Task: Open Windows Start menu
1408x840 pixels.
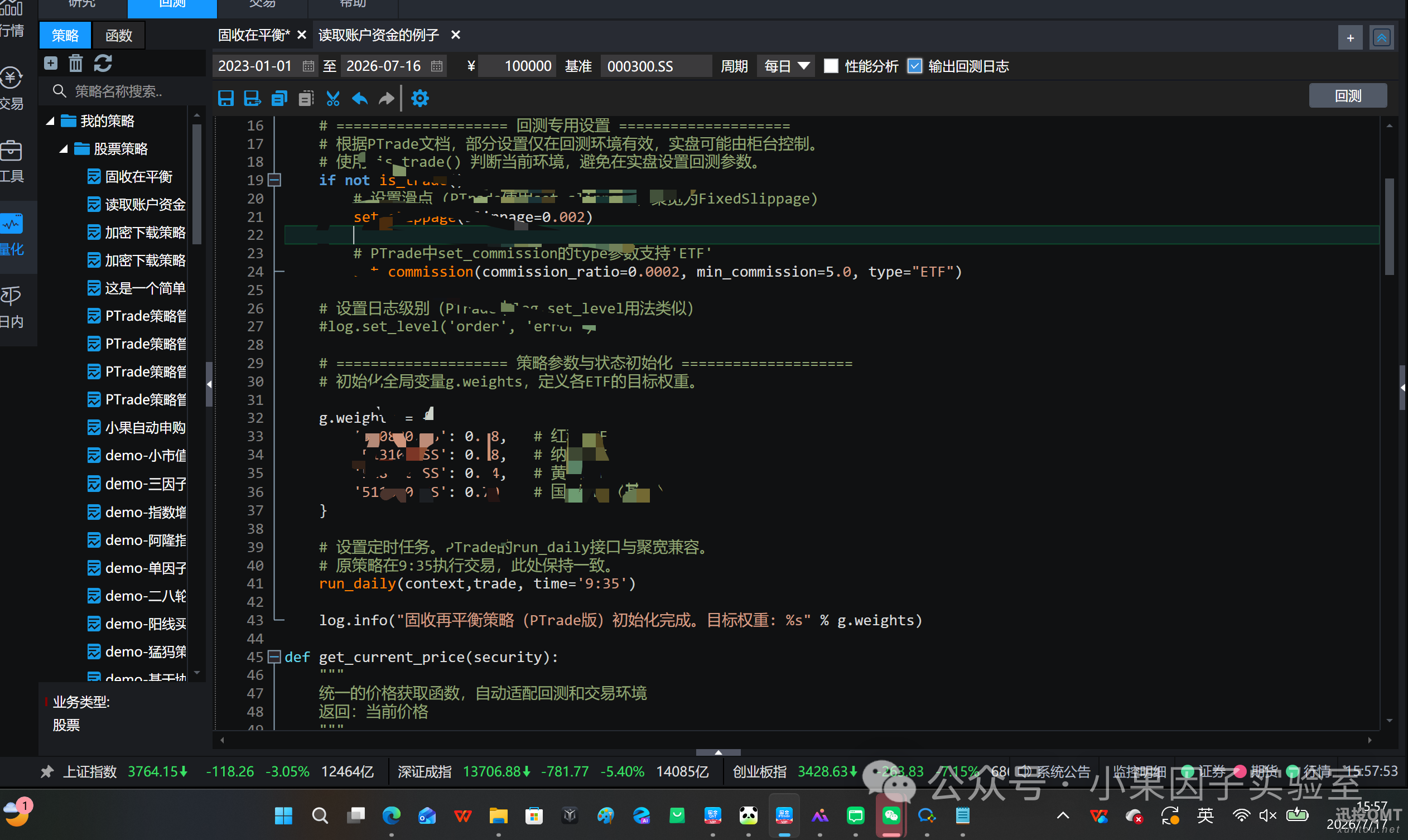Action: pos(283,815)
